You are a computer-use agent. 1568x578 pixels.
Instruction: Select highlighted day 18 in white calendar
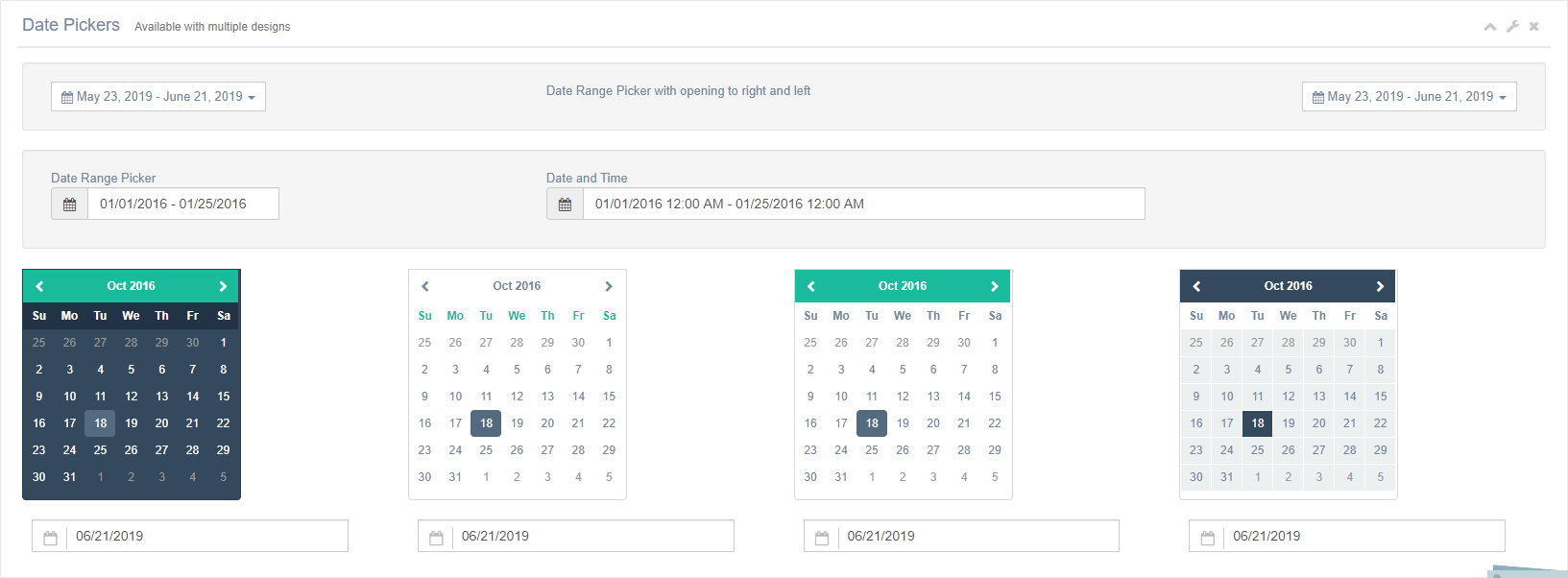point(487,423)
